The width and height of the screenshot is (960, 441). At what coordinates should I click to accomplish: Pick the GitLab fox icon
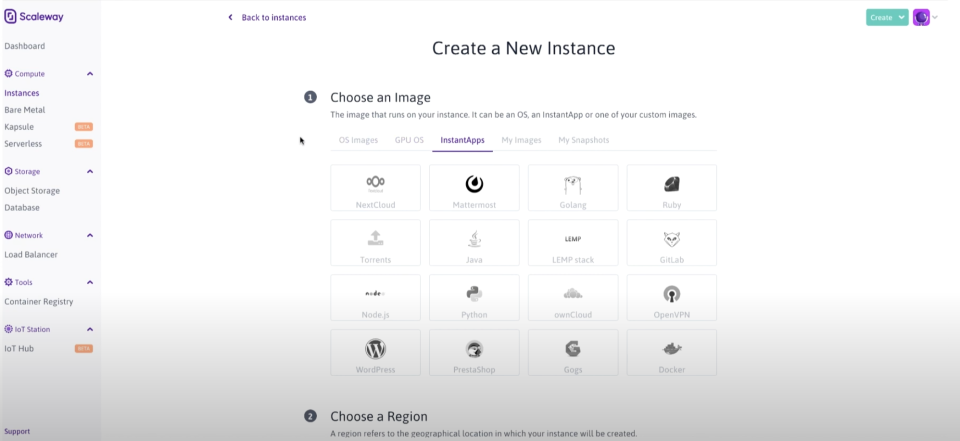[672, 240]
